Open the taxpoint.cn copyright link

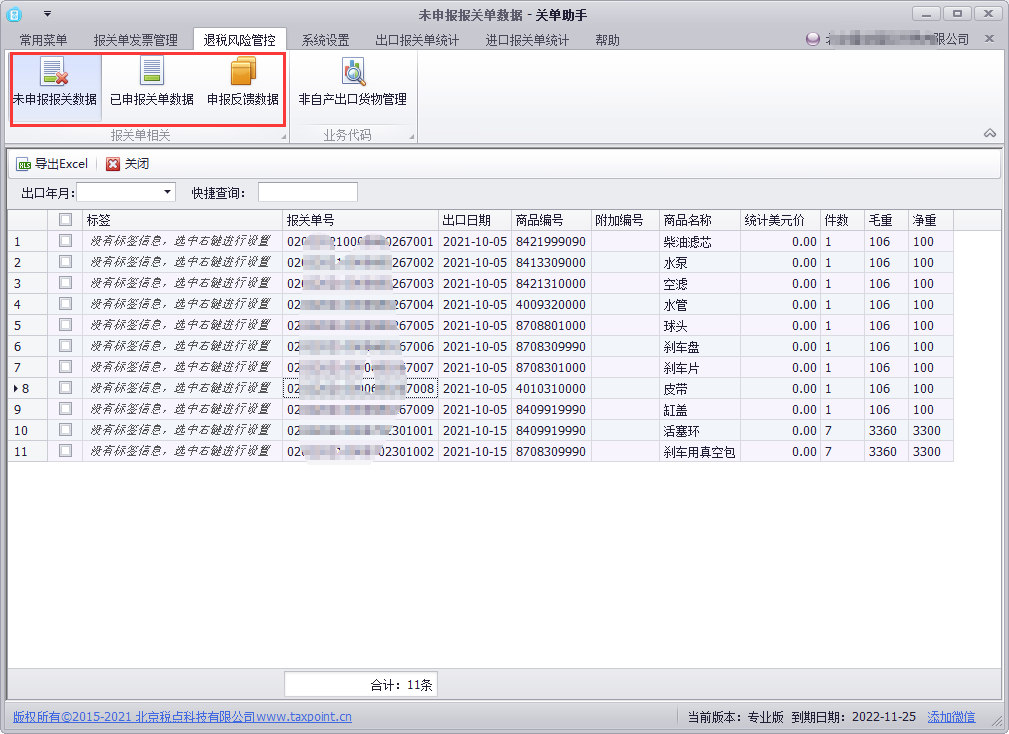click(x=182, y=717)
